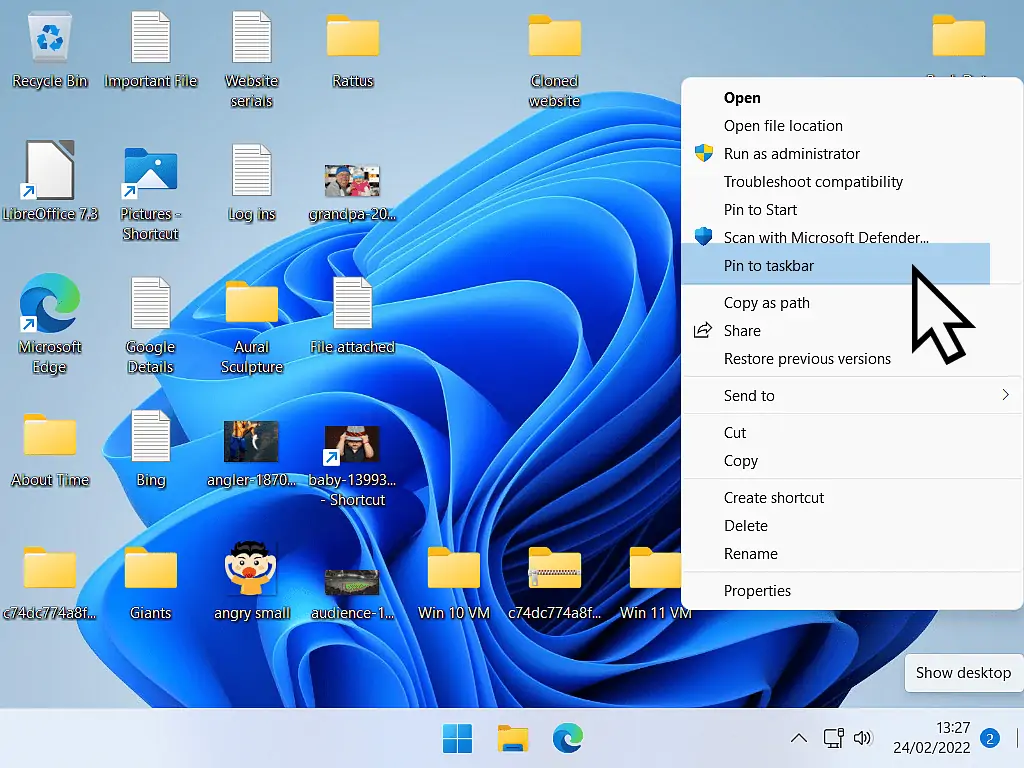Viewport: 1024px width, 768px height.
Task: Open the Start menu Windows logo
Action: (457, 739)
